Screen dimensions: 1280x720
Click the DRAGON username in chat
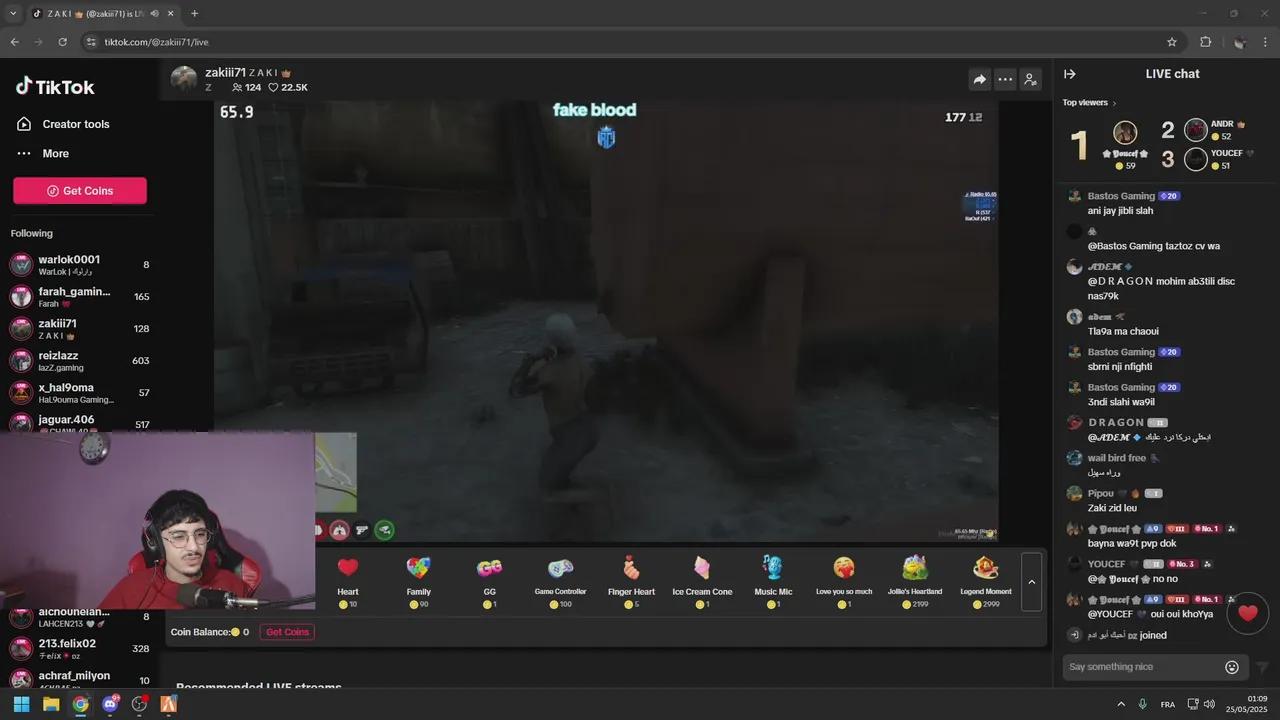1116,423
